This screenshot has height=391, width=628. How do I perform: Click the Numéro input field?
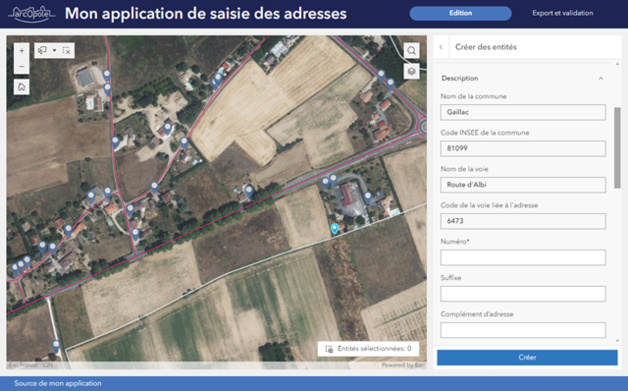523,258
